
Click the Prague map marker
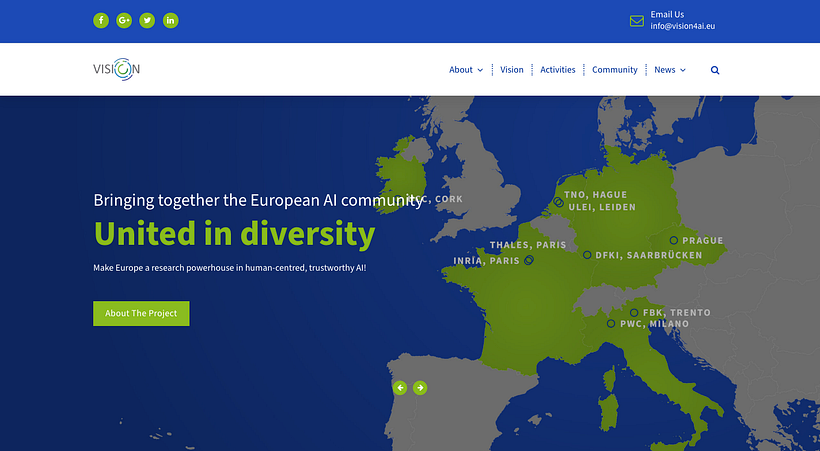point(674,240)
